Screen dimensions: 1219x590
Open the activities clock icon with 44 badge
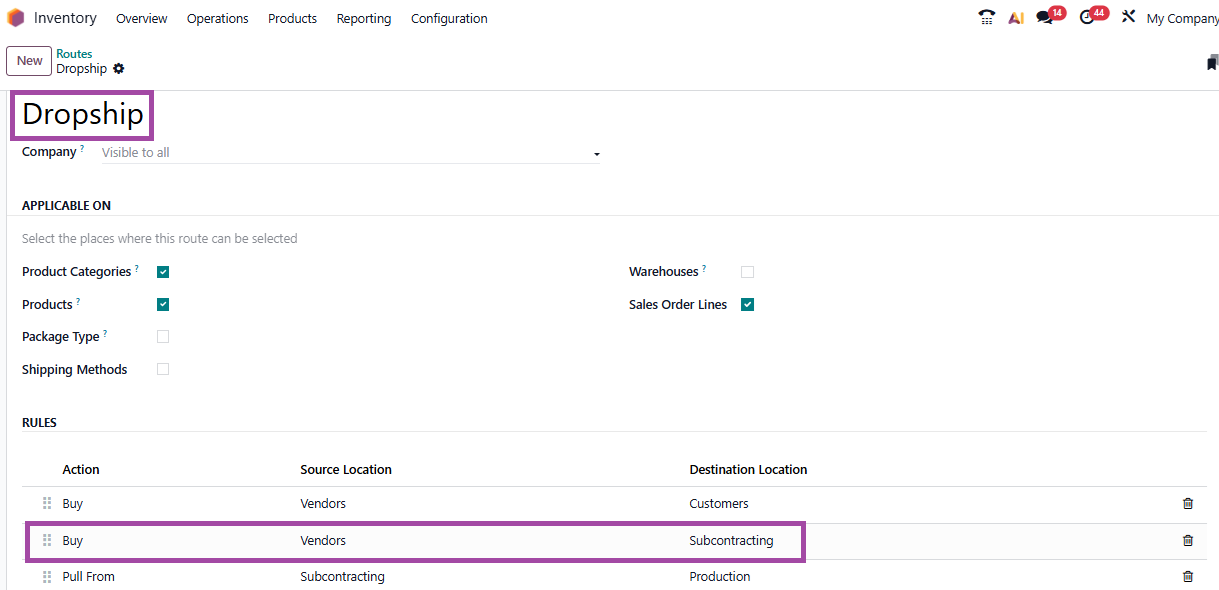pos(1088,18)
